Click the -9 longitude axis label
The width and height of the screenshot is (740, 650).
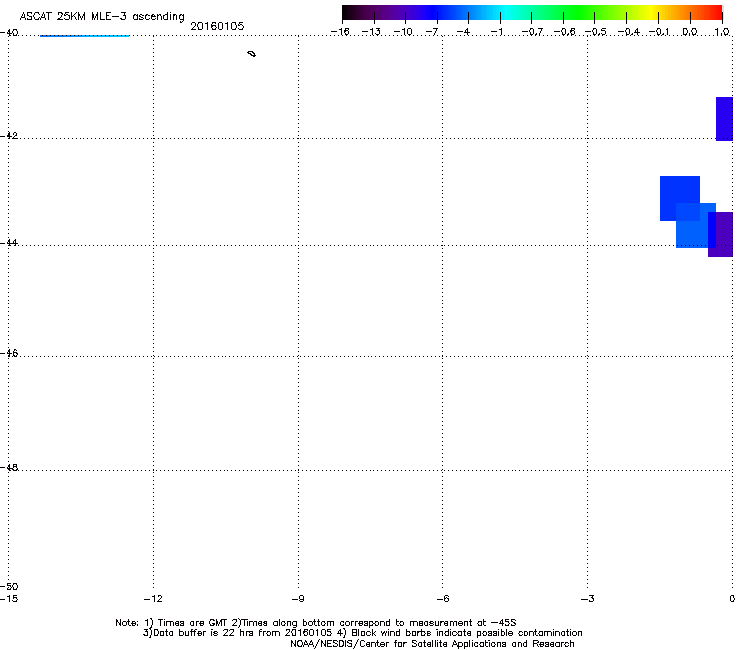(298, 599)
